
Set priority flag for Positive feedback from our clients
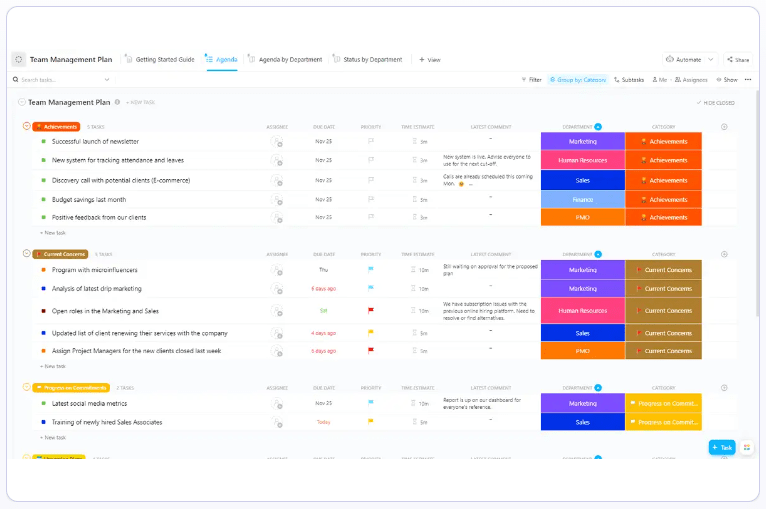[371, 217]
